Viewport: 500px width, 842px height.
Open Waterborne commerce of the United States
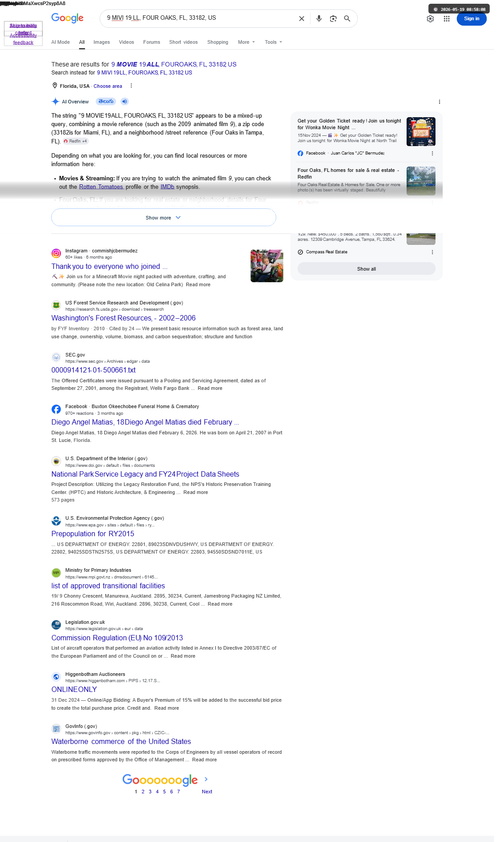121,742
